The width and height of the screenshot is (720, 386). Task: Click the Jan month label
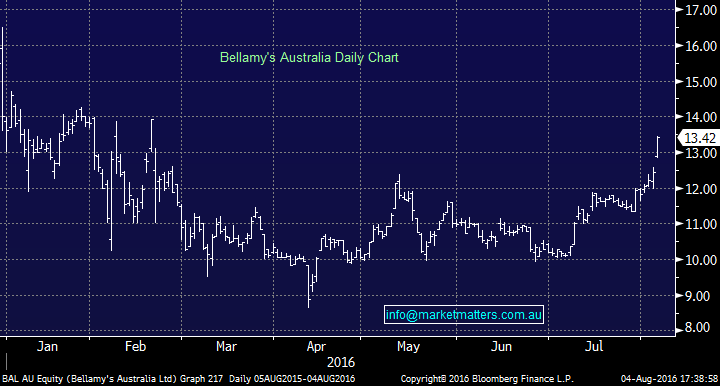point(47,346)
